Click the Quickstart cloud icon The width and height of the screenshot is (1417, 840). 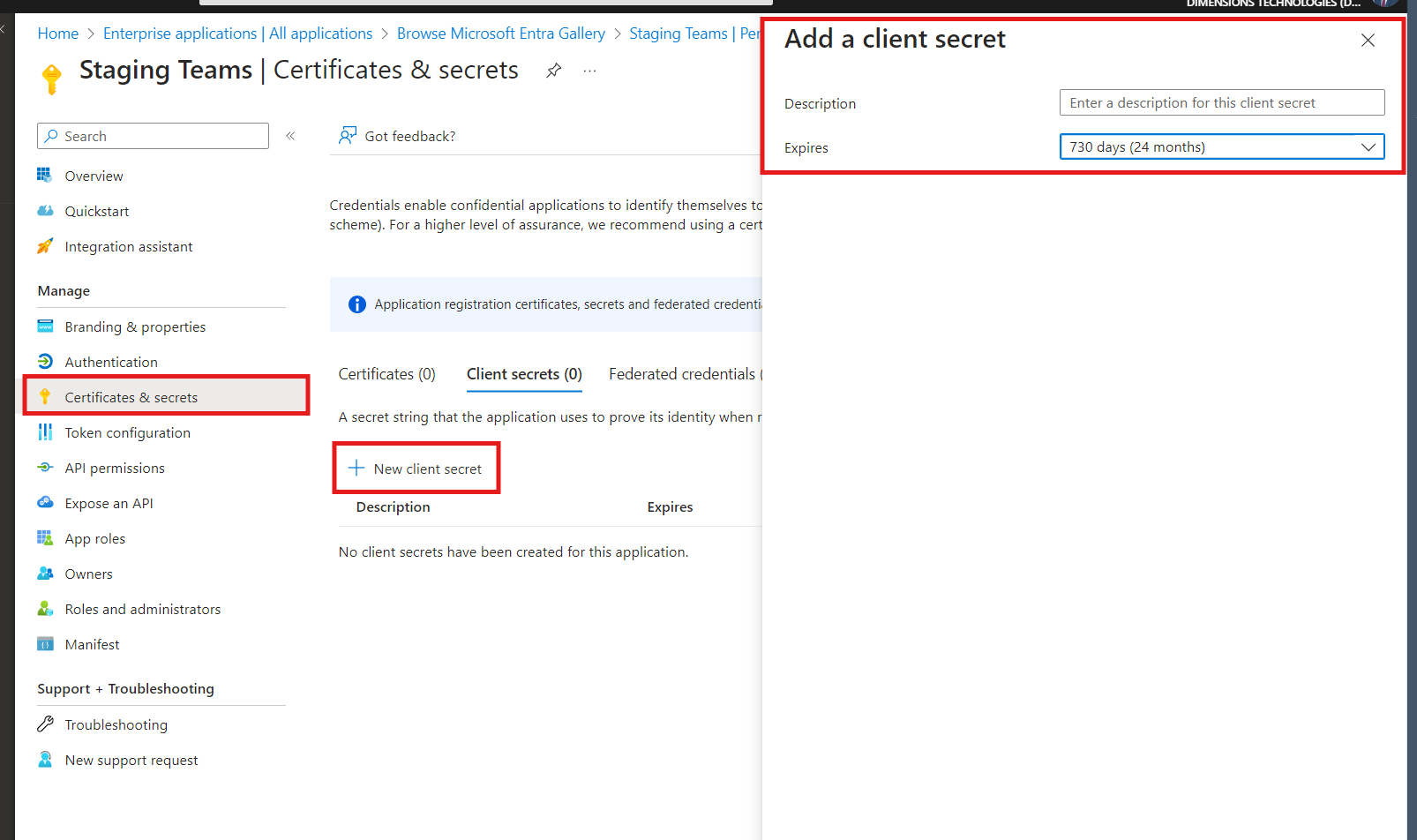45,211
